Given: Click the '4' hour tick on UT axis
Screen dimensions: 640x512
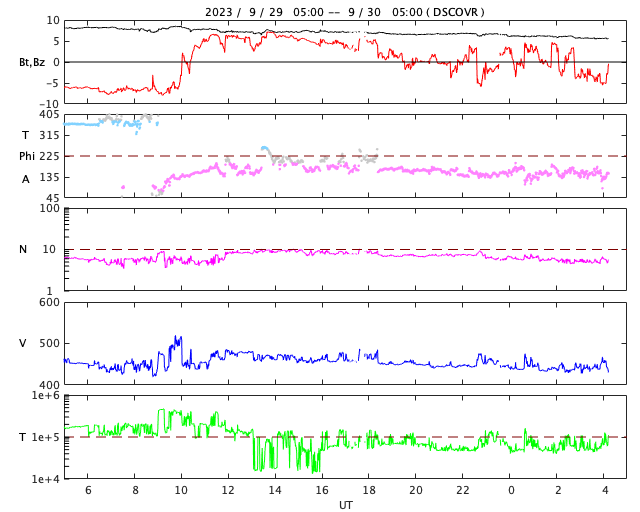Looking at the screenshot, I should [605, 490].
